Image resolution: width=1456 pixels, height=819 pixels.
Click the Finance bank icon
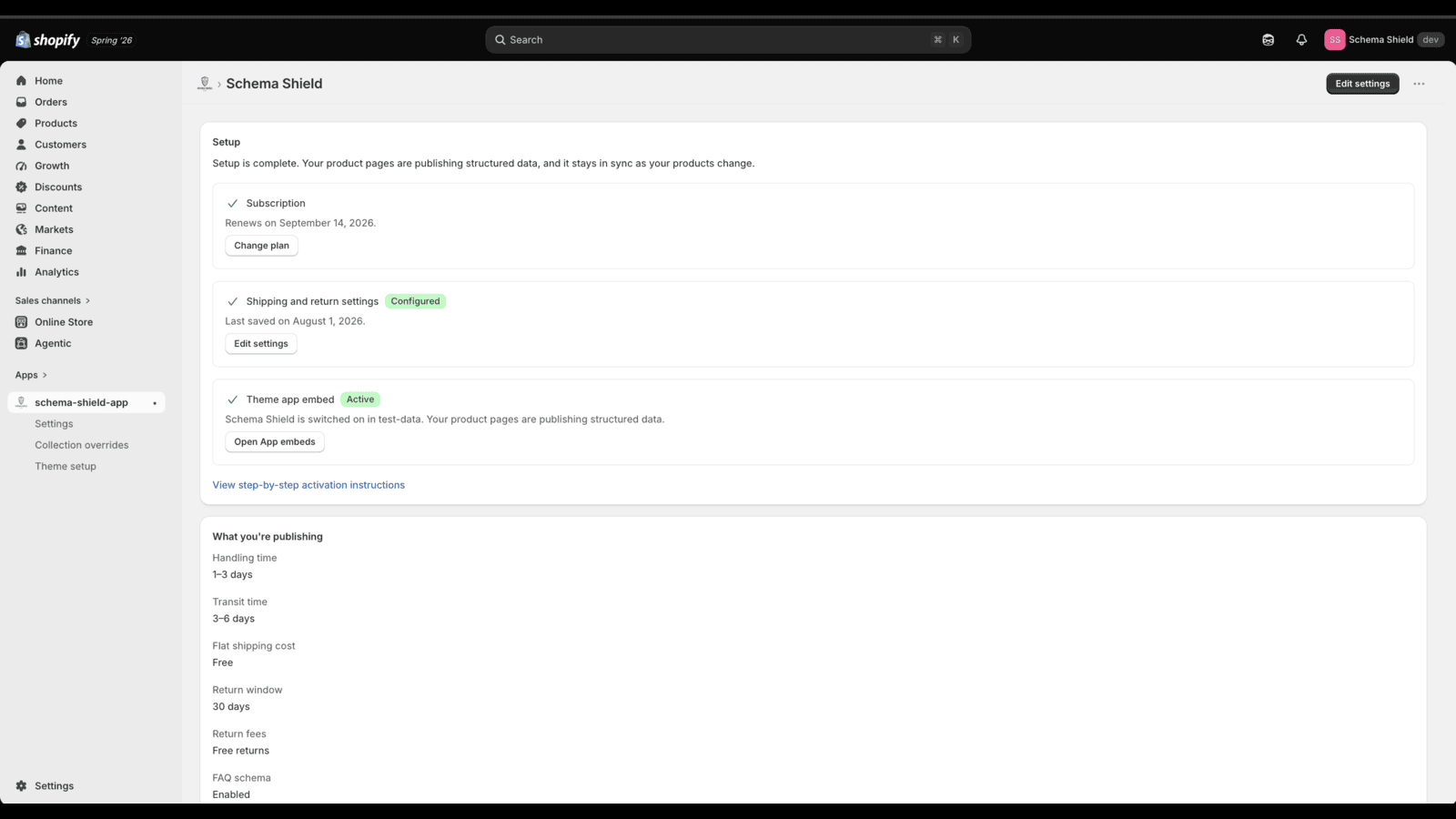click(21, 251)
